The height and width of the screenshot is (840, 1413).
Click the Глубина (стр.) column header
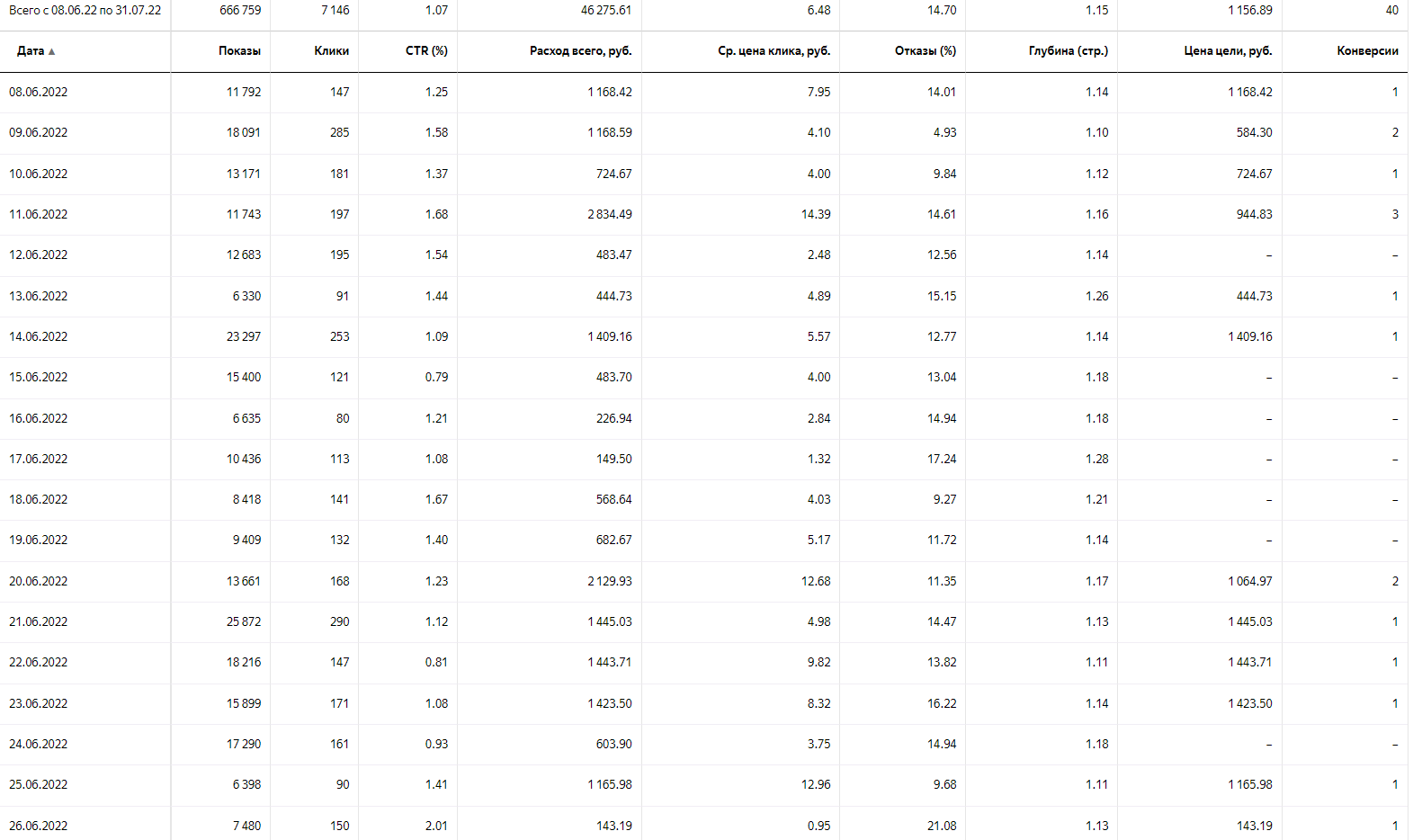point(1068,51)
